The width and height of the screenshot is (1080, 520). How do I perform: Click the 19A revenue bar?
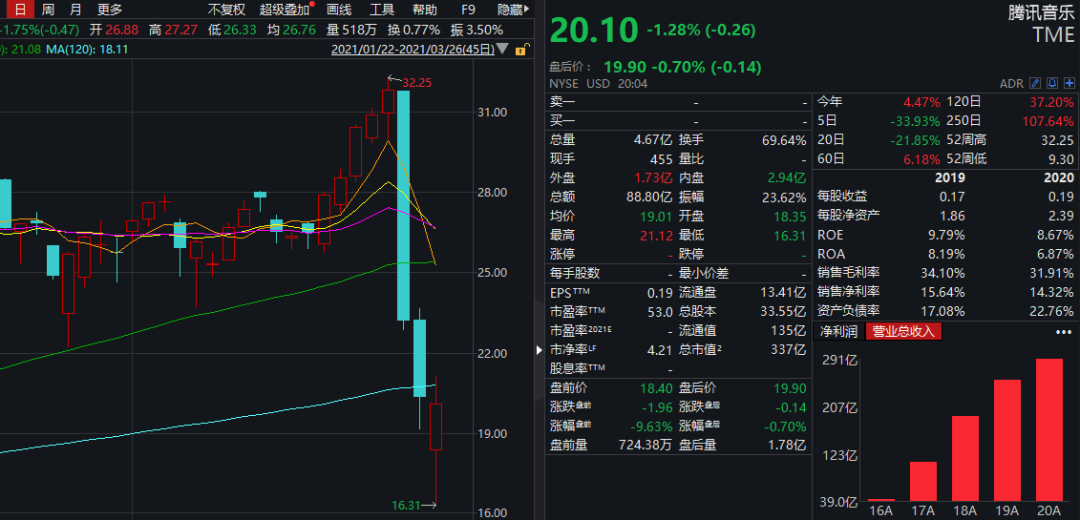pyautogui.click(x=1007, y=440)
